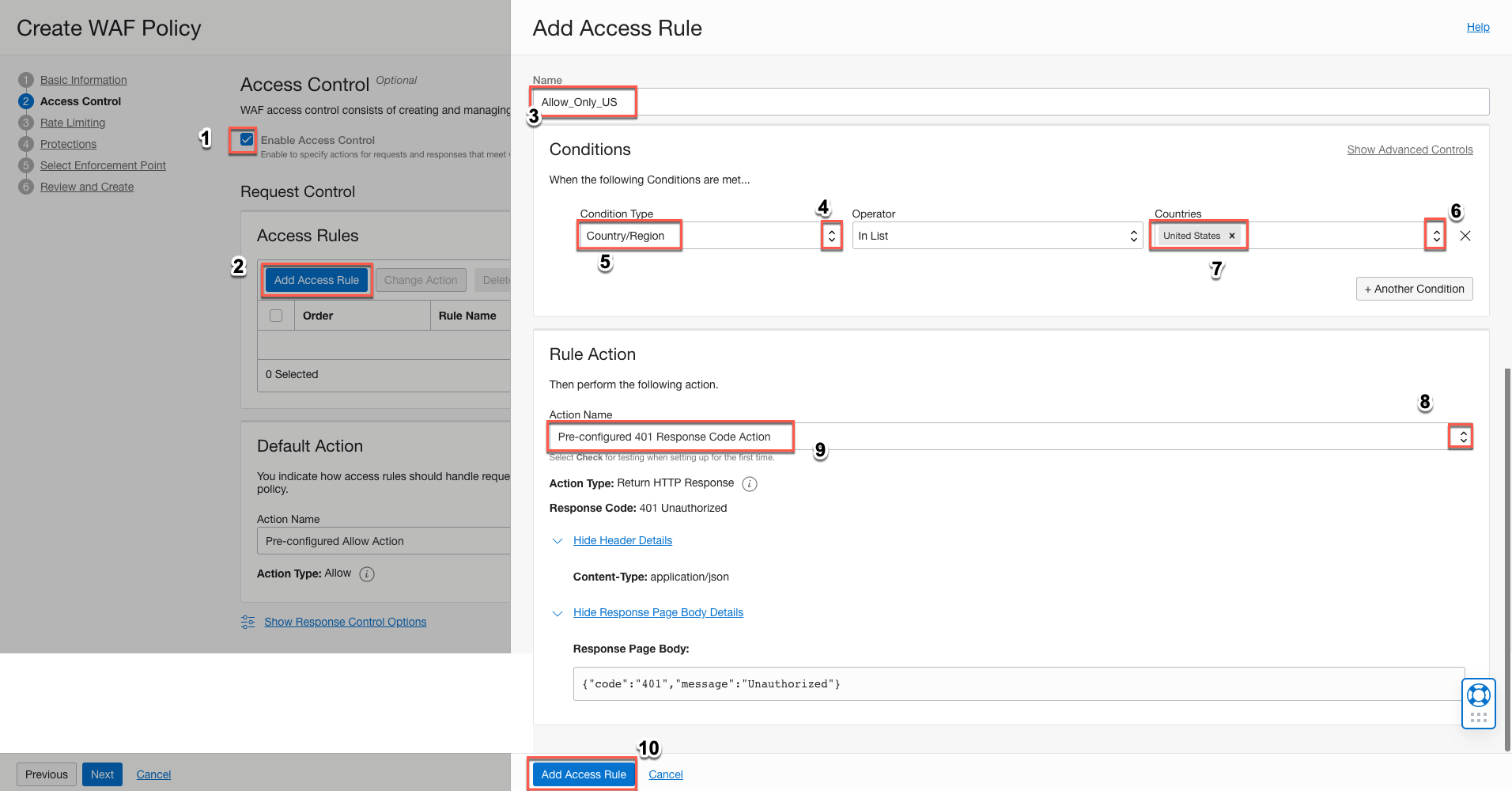Uncheck Enable Access Control
Image resolution: width=1512 pixels, height=791 pixels.
coord(246,140)
